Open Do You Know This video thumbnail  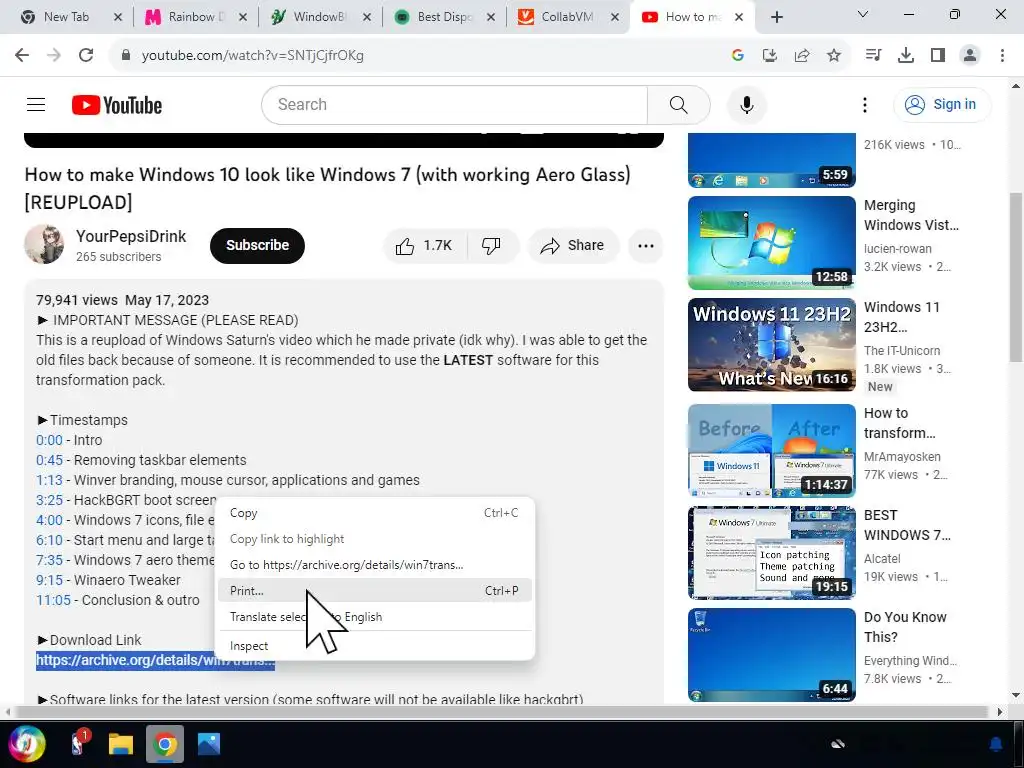(771, 654)
